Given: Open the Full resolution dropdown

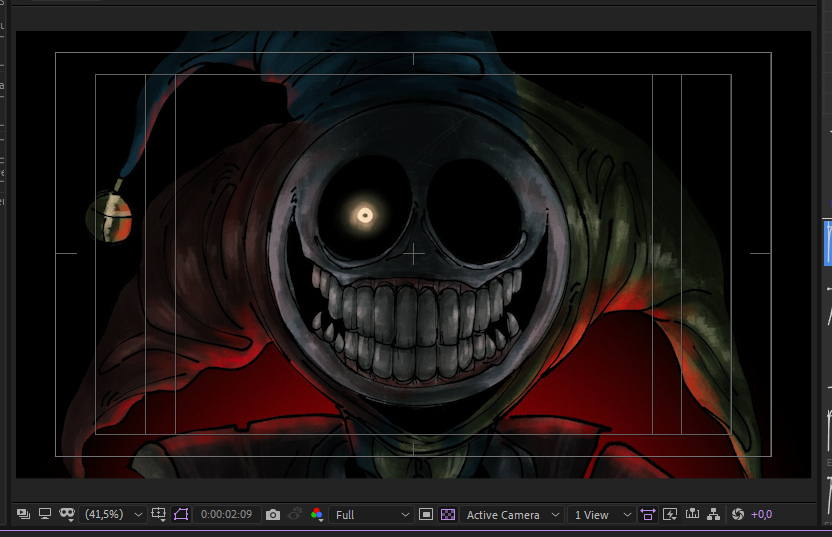Looking at the screenshot, I should 370,515.
